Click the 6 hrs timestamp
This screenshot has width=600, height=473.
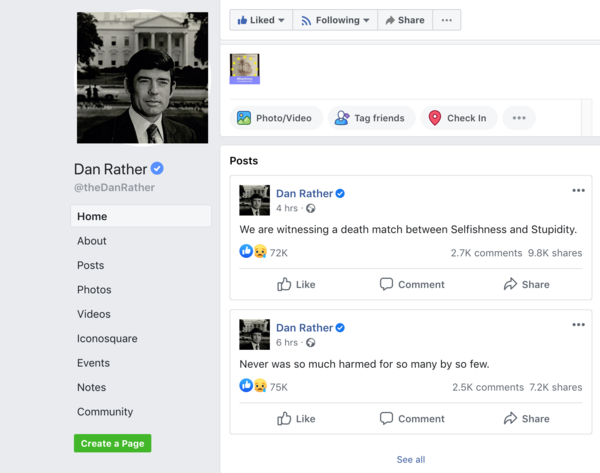[287, 343]
